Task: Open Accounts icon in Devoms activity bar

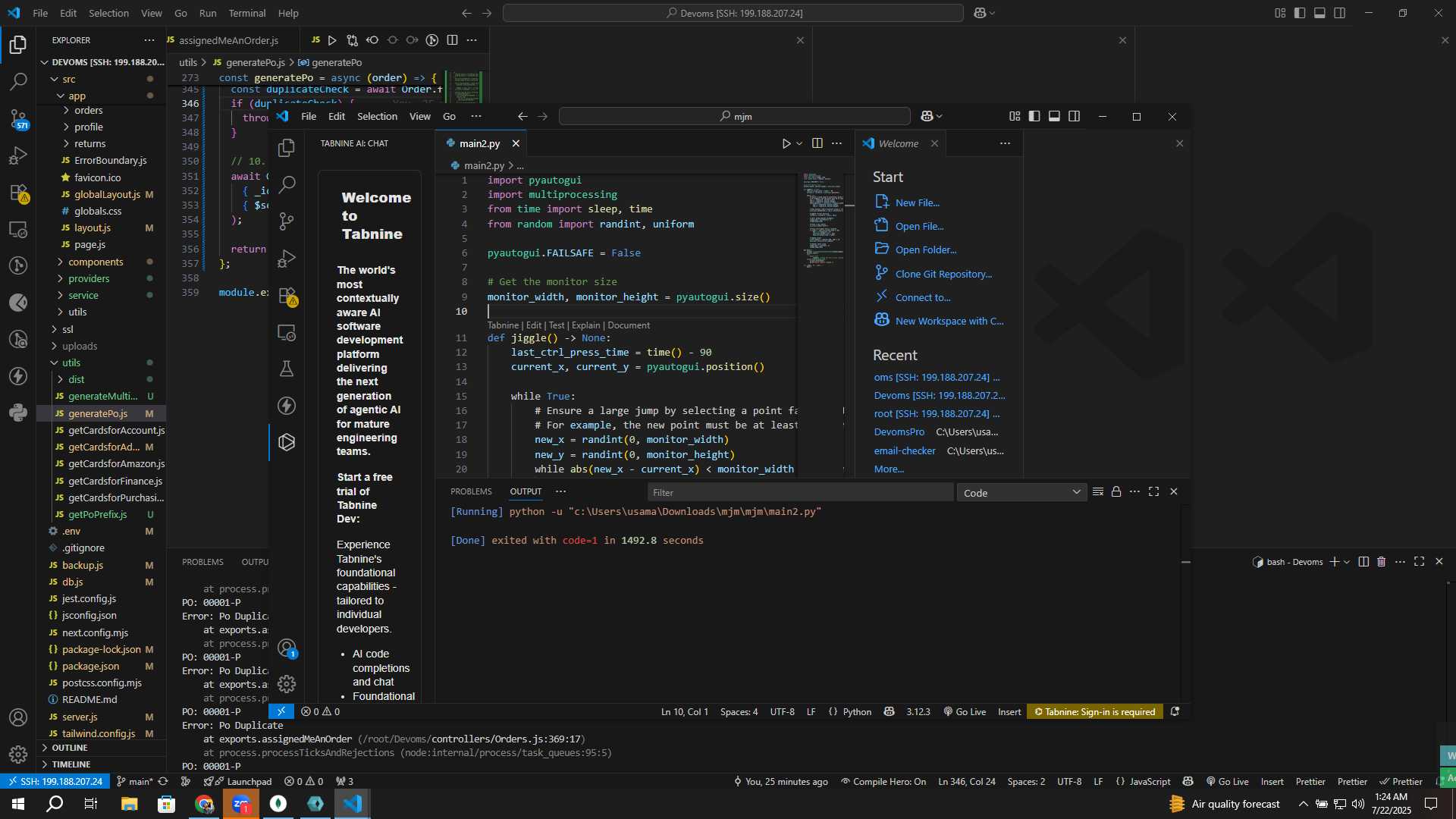Action: pos(18,717)
